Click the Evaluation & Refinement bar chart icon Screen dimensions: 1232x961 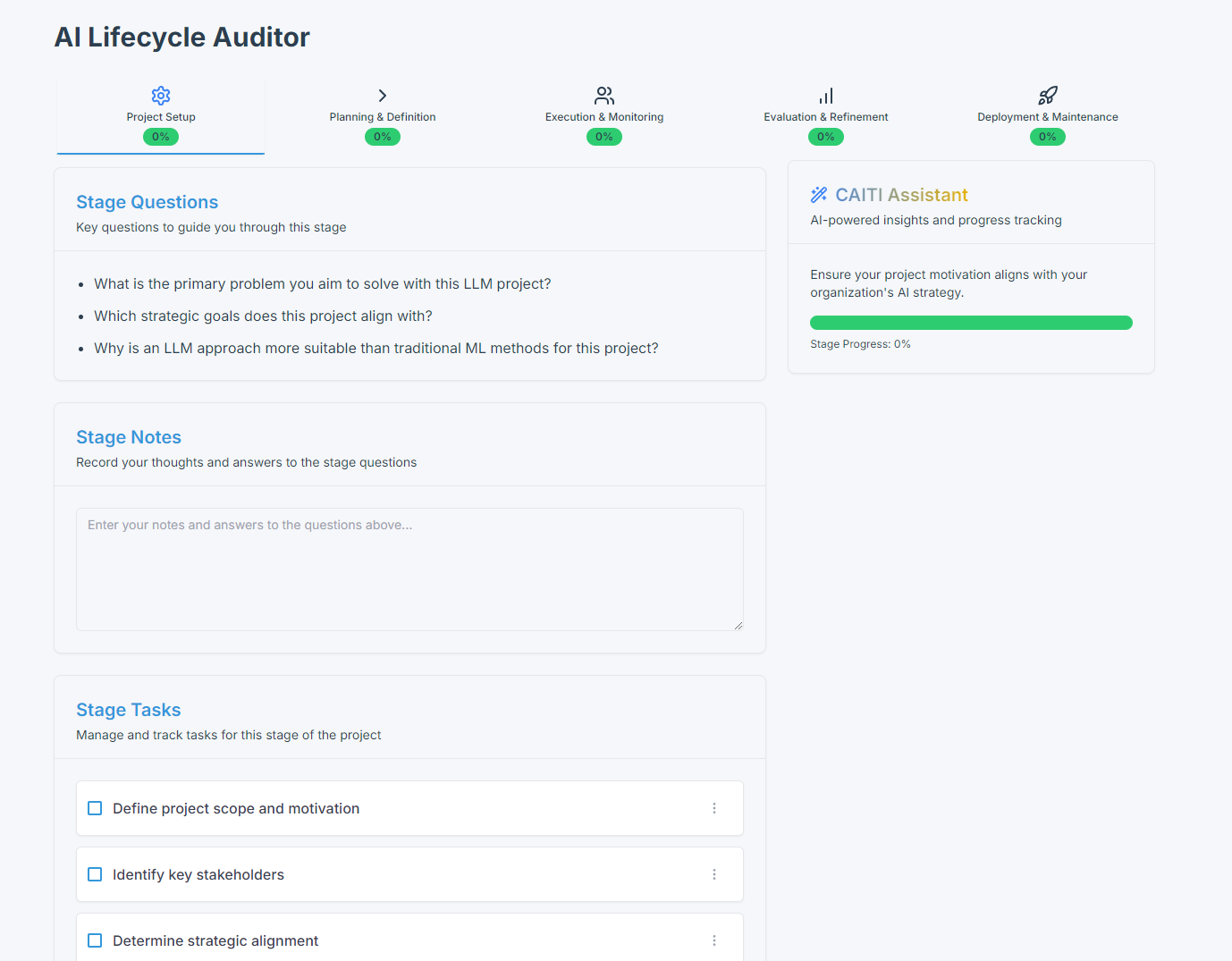coord(826,96)
